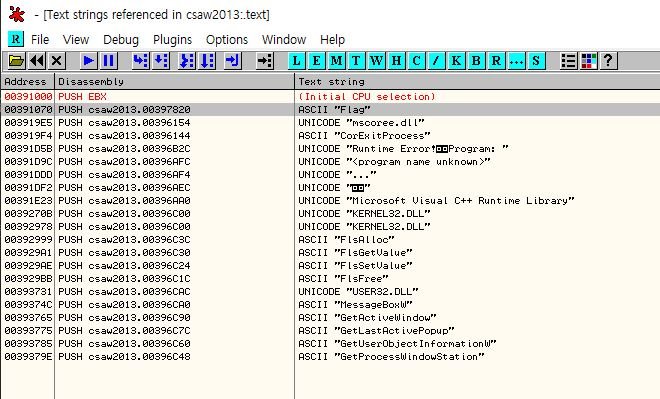Show Threads with T button
660x399 pixels.
pyautogui.click(x=356, y=61)
